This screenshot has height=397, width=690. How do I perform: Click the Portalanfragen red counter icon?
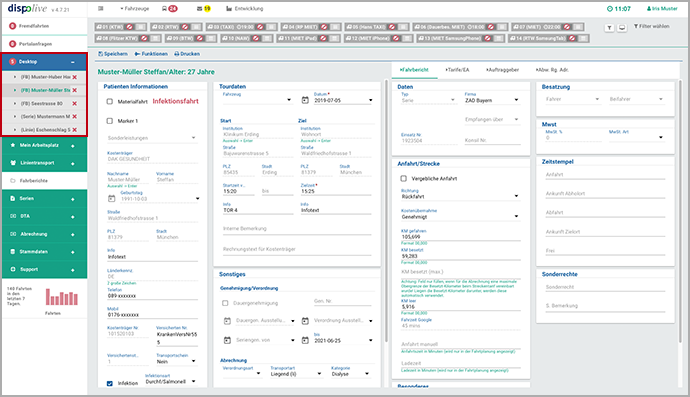pyautogui.click(x=12, y=44)
